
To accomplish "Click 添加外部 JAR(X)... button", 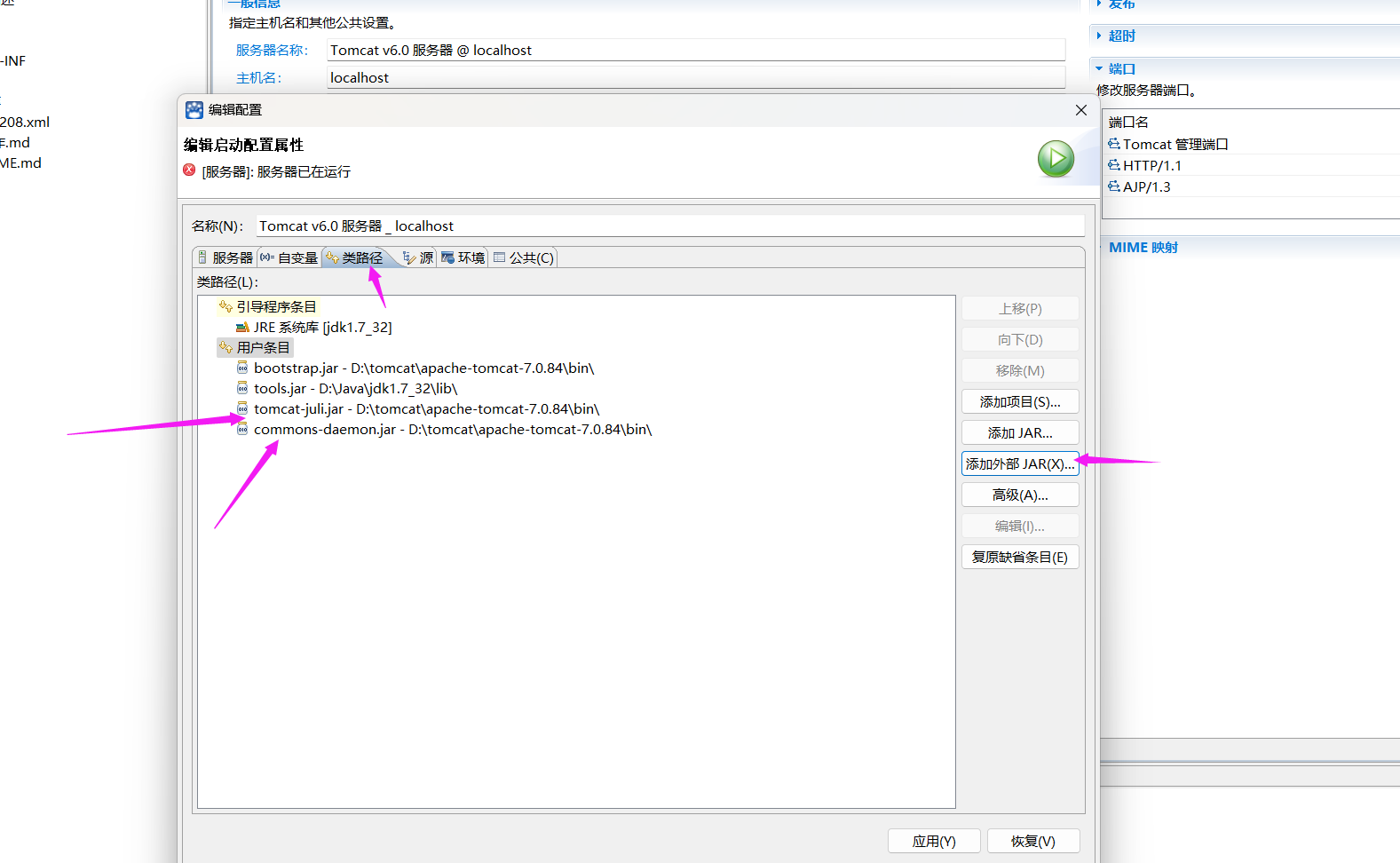I will click(x=1020, y=463).
